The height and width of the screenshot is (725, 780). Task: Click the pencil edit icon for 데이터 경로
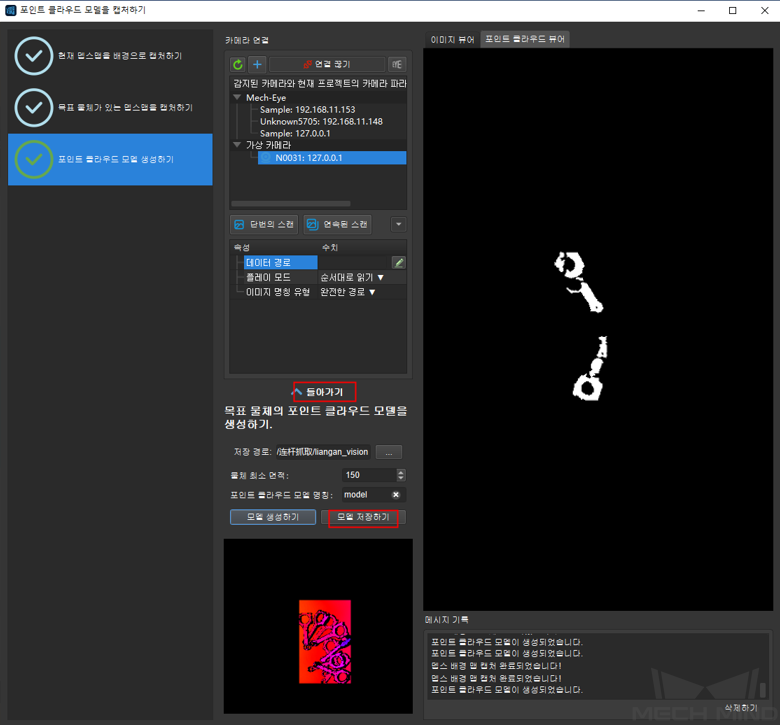coord(398,262)
